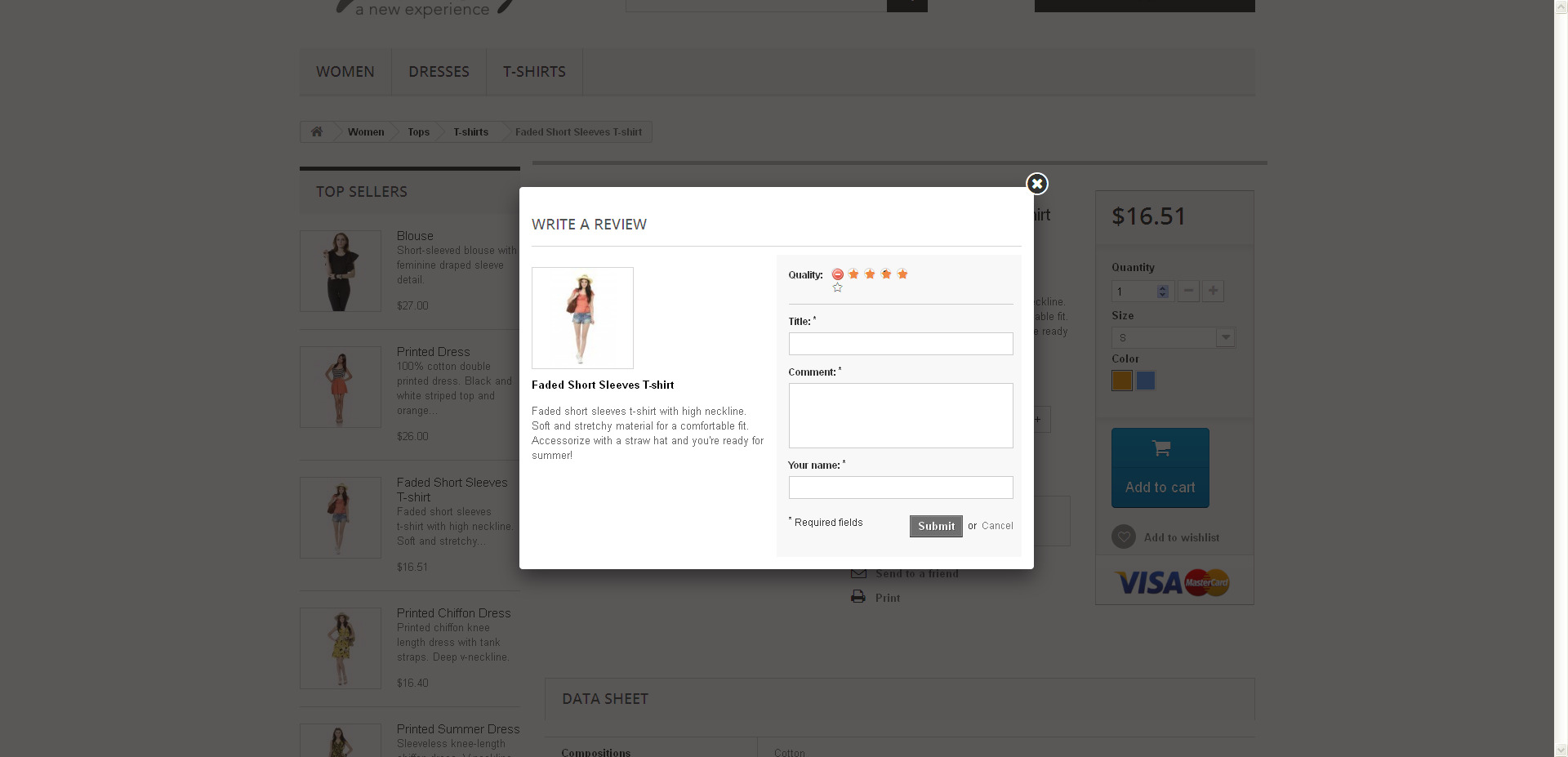
Task: Add the product to cart
Action: click(1160, 468)
